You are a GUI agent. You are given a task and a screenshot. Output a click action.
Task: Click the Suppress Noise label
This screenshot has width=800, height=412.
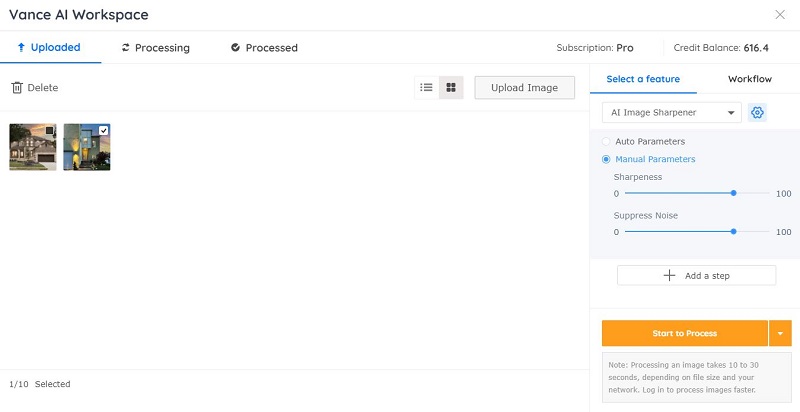[646, 216]
